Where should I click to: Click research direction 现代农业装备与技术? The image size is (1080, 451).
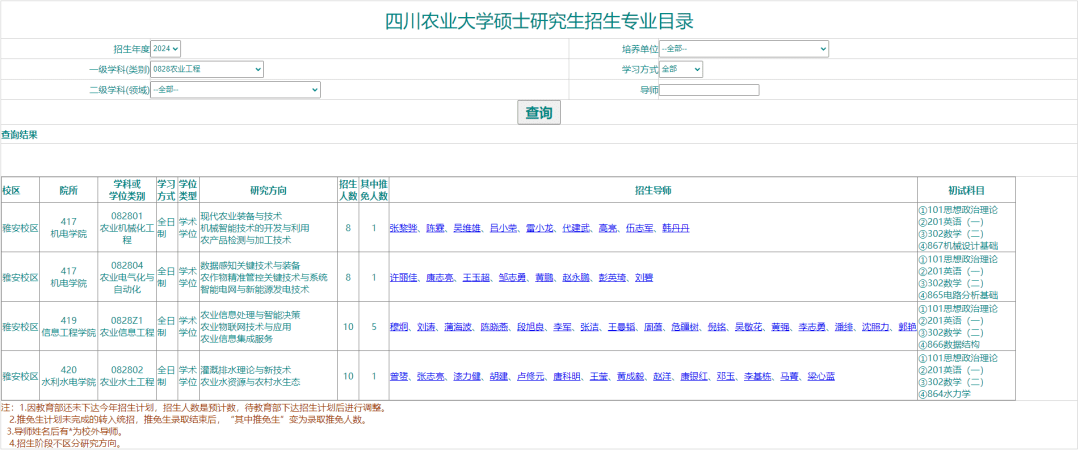pos(241,216)
